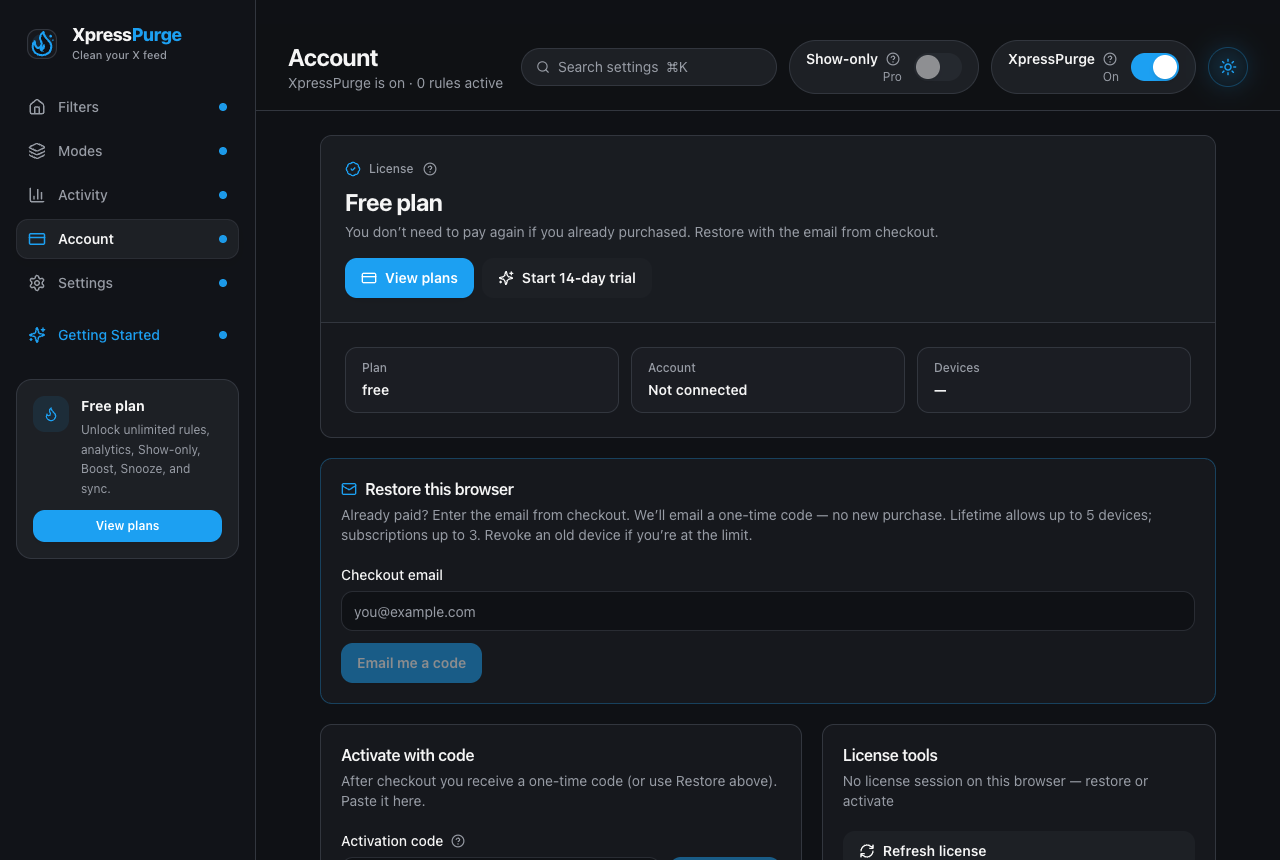The image size is (1280, 860).
Task: Click the License check badge icon
Action: (x=353, y=169)
